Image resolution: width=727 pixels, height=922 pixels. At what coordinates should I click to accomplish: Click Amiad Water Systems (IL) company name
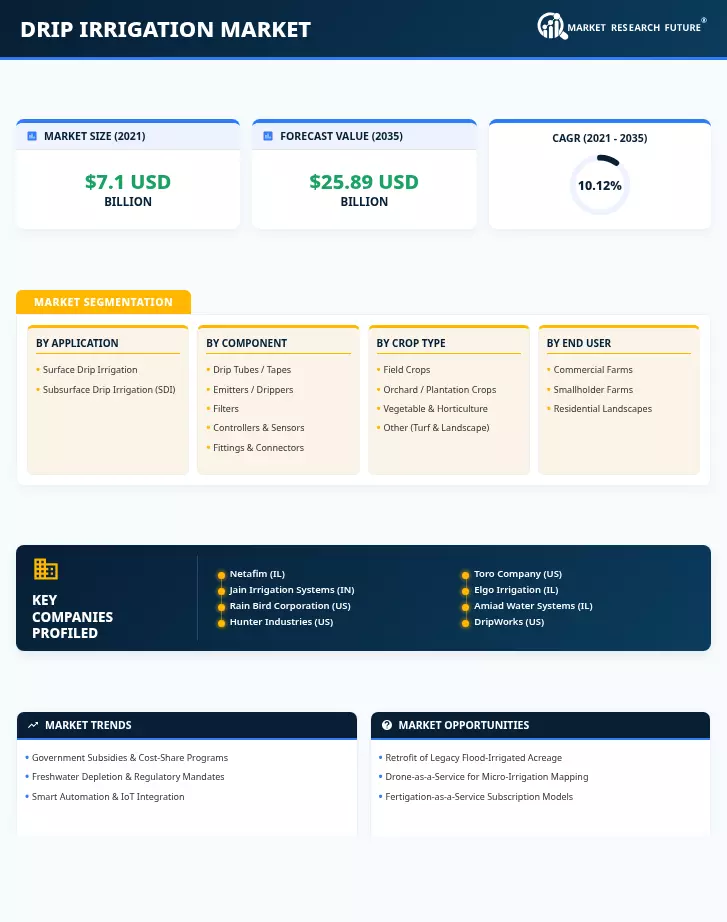coord(533,606)
